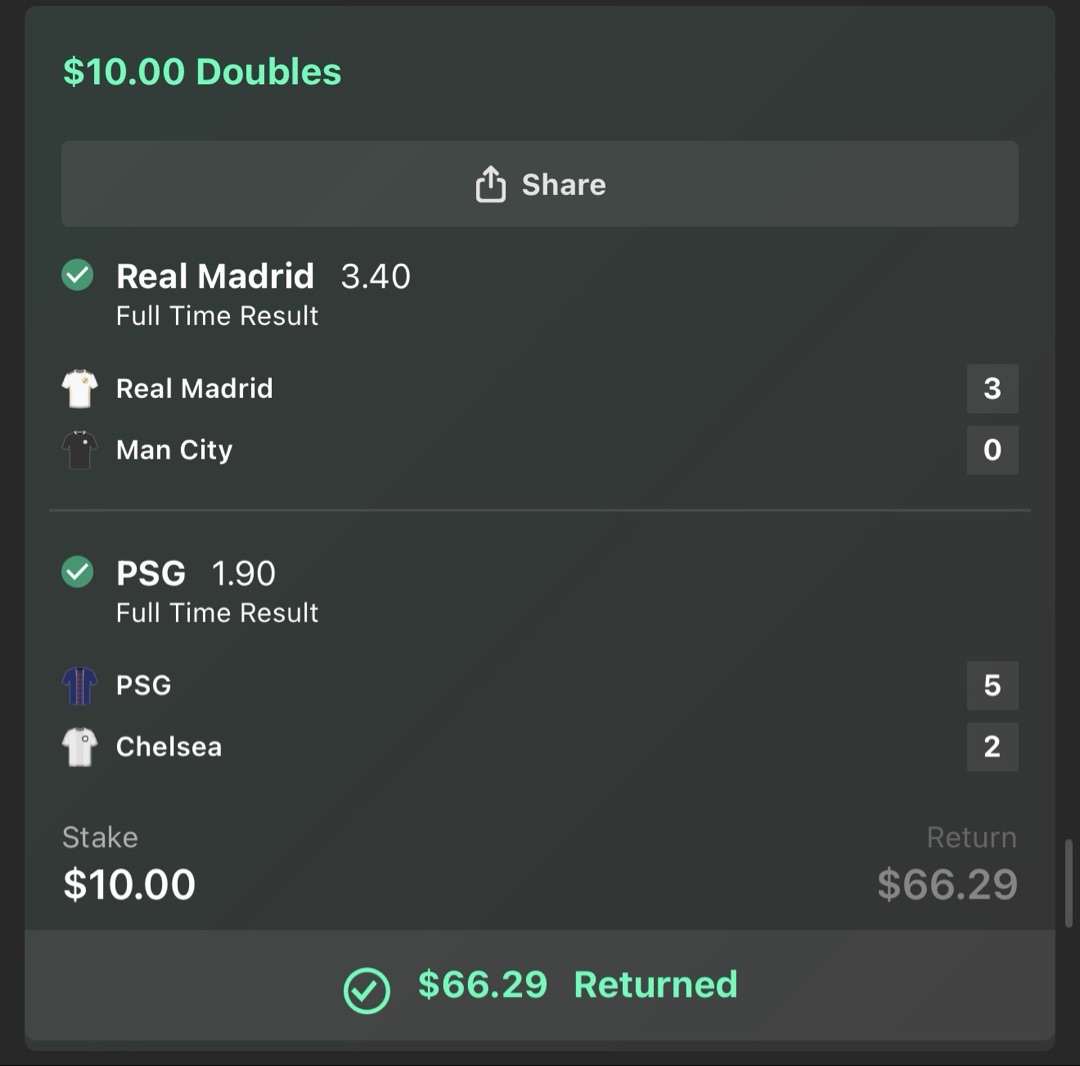Click the circled checkmark next to Returned
Viewport: 1080px width, 1066px height.
368,989
